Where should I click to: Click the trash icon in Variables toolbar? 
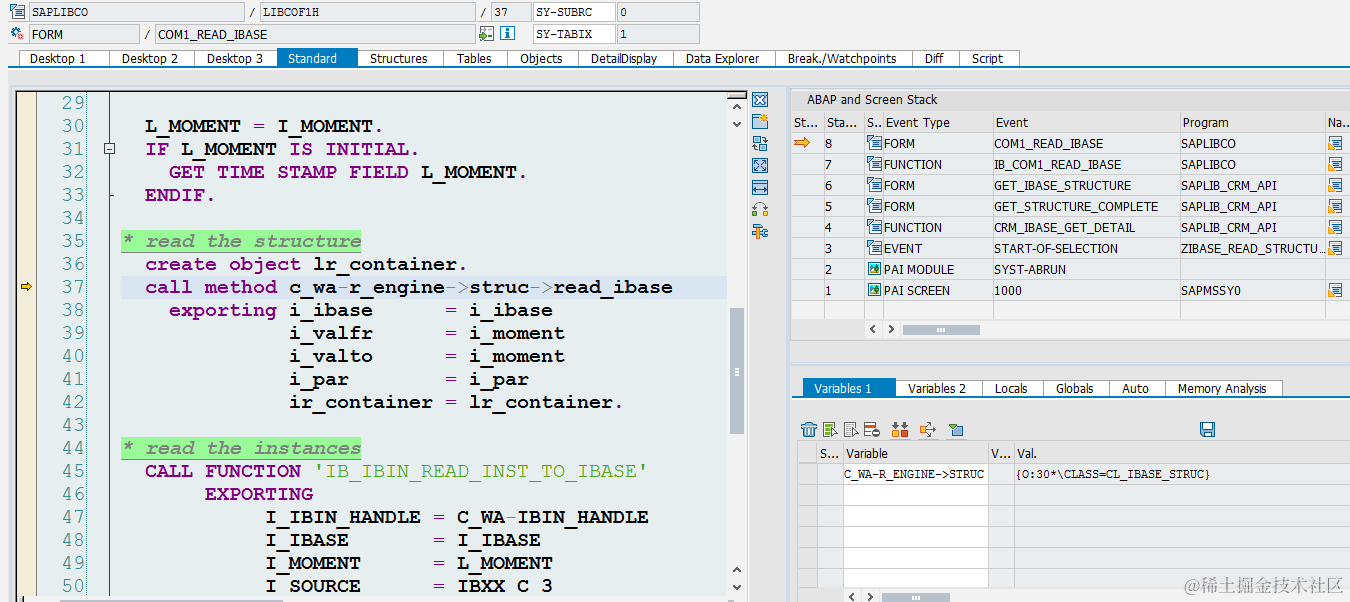[809, 430]
